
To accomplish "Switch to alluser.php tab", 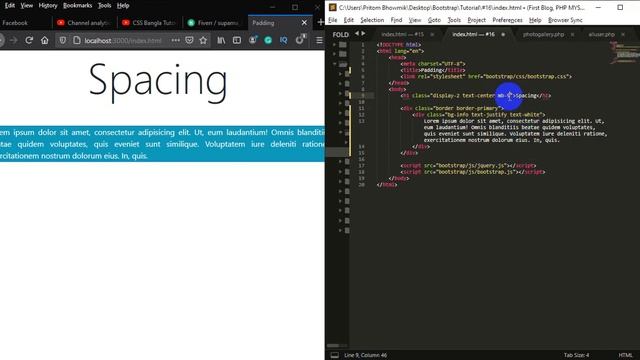I will pyautogui.click(x=601, y=35).
